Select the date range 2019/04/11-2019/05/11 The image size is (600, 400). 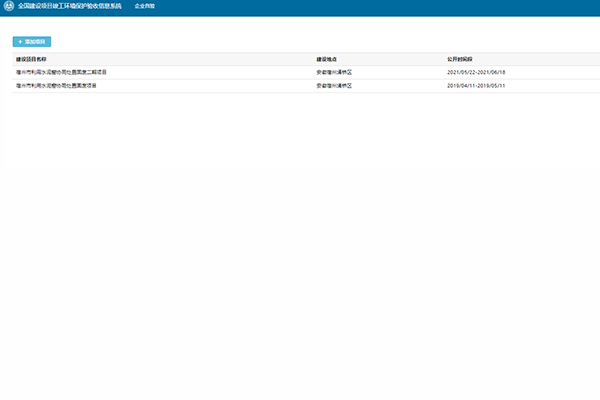pyautogui.click(x=476, y=86)
